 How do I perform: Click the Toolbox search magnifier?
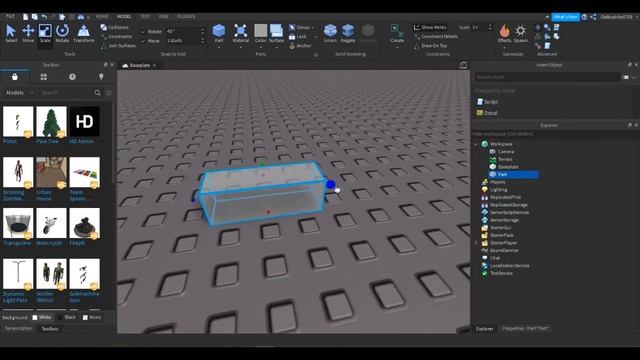point(98,93)
